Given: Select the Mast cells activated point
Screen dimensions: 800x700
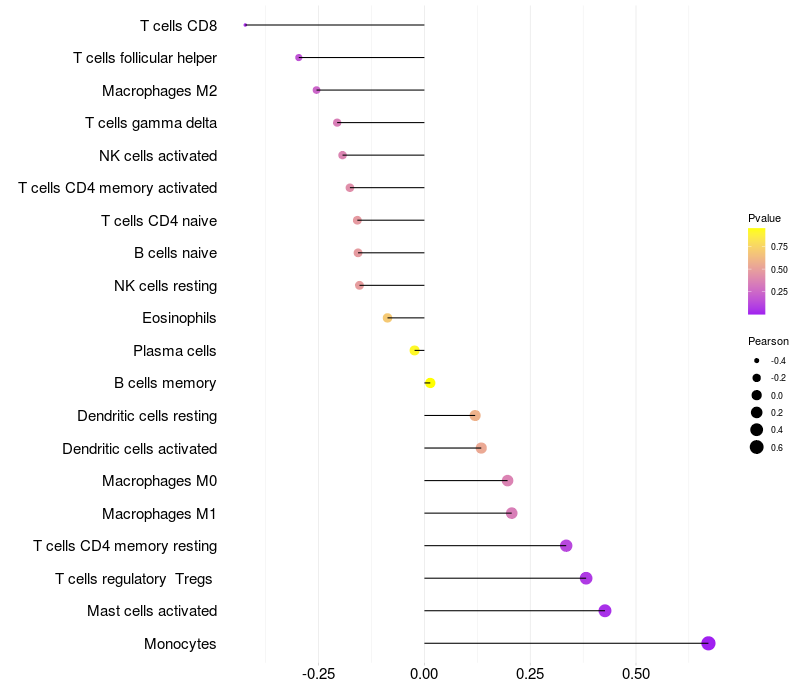Looking at the screenshot, I should 605,611.
